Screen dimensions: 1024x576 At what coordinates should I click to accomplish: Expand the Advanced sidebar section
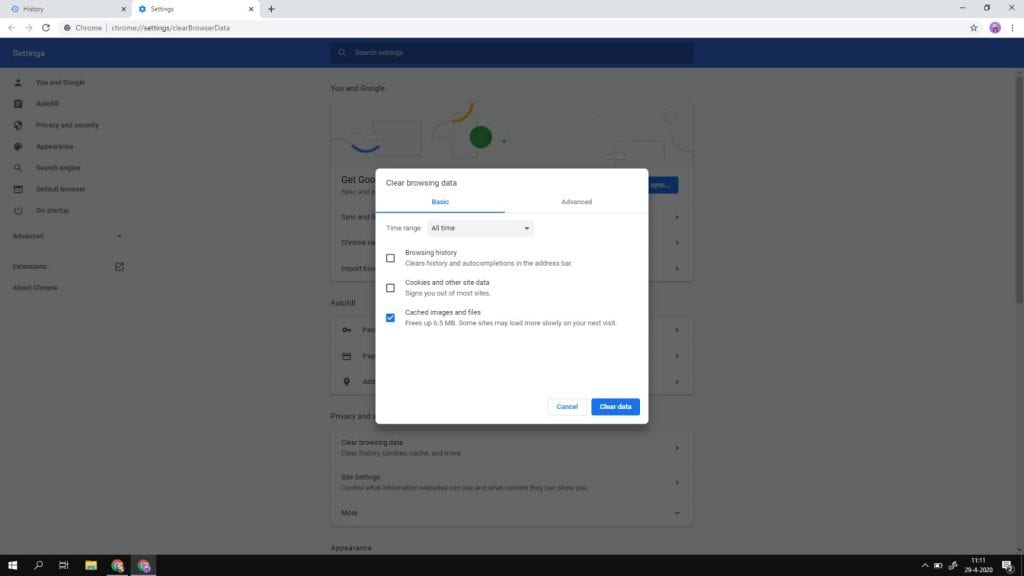67,236
